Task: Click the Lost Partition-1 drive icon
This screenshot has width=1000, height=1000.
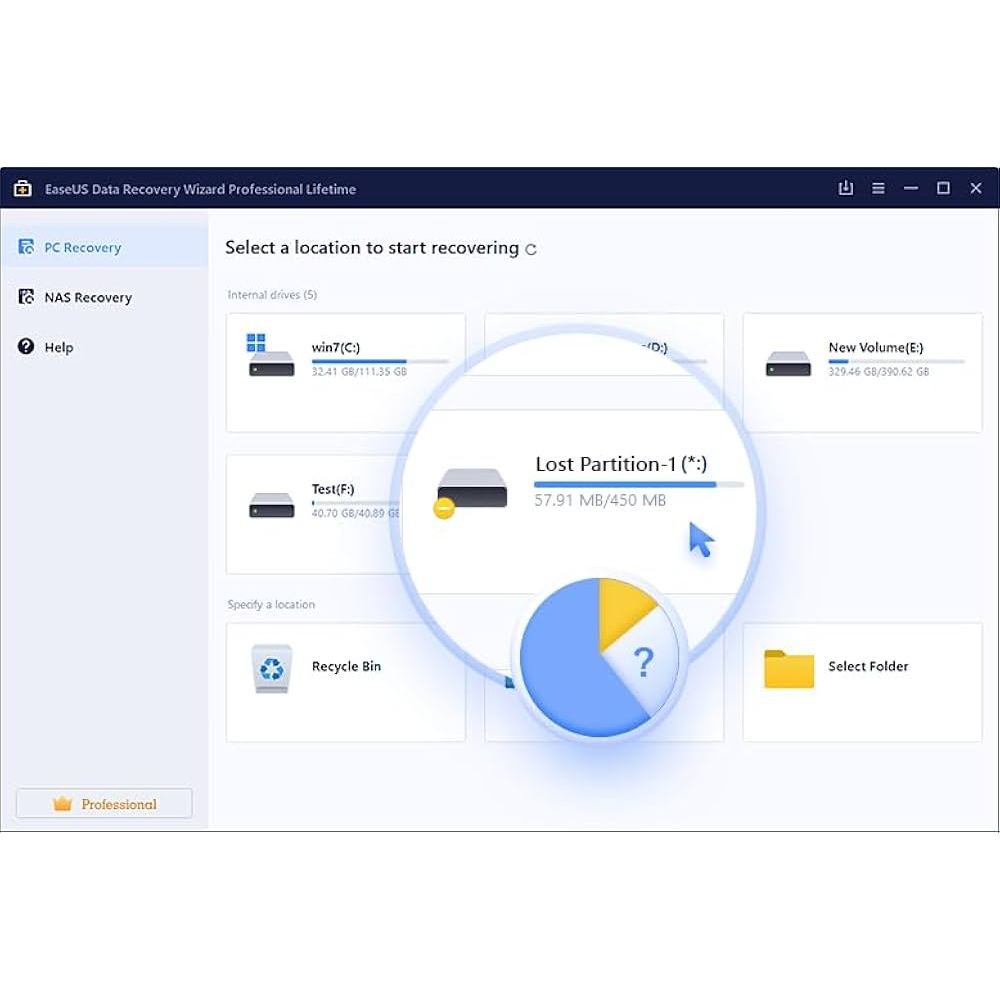Action: pyautogui.click(x=471, y=492)
